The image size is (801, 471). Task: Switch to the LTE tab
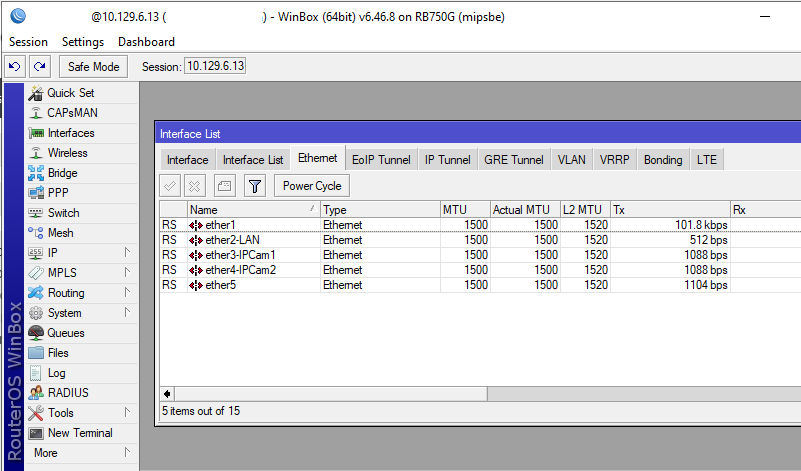click(x=707, y=160)
